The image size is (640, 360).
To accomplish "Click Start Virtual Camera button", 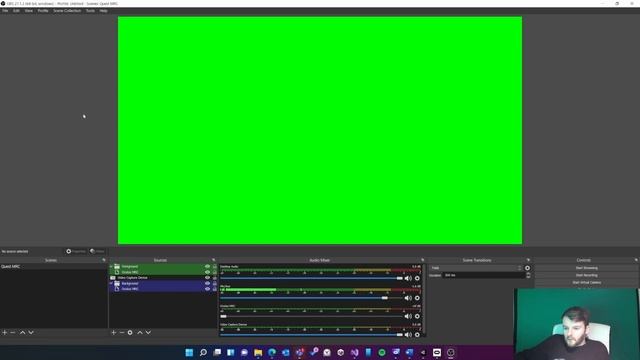I will click(x=587, y=282).
